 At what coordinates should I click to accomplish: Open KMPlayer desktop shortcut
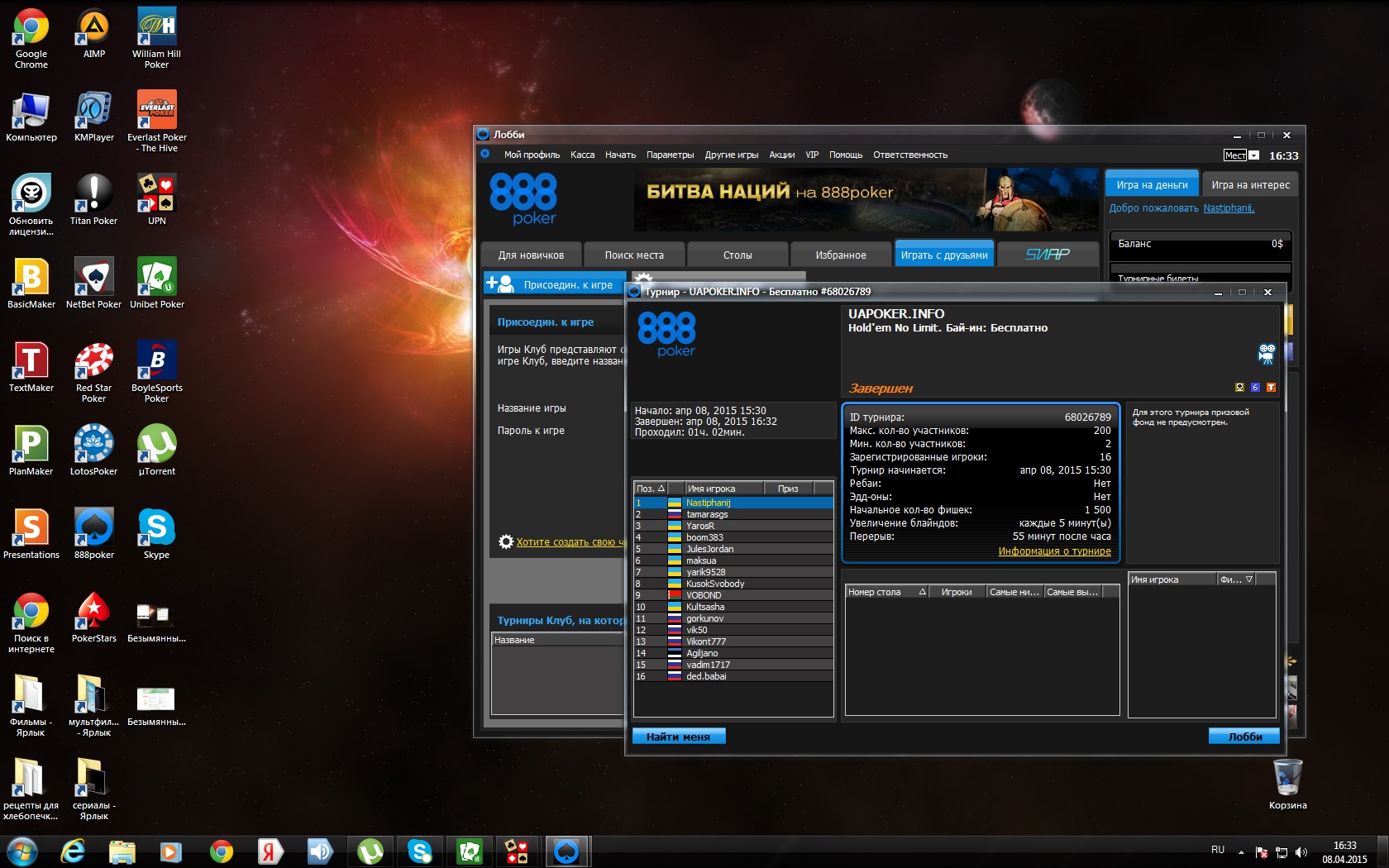tap(94, 117)
